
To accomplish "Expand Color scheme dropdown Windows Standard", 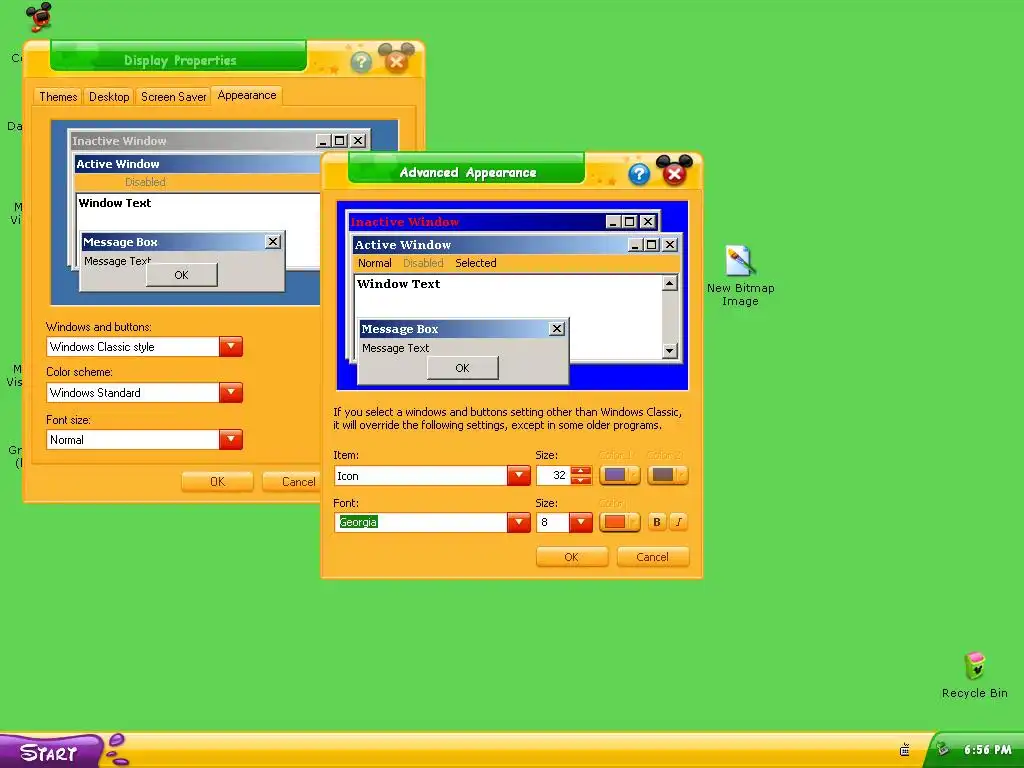I will coord(231,392).
